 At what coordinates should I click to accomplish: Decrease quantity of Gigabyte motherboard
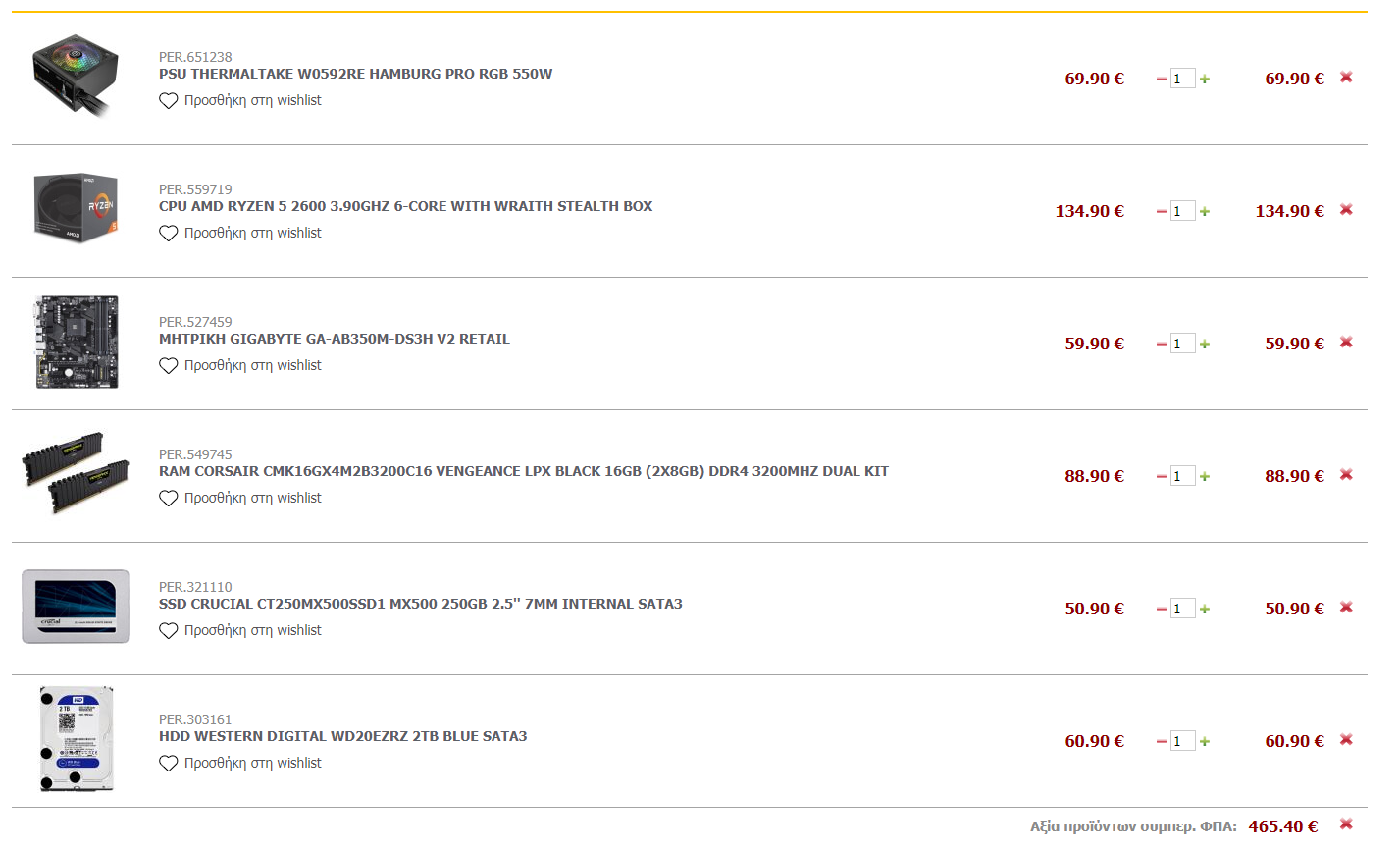(1162, 344)
